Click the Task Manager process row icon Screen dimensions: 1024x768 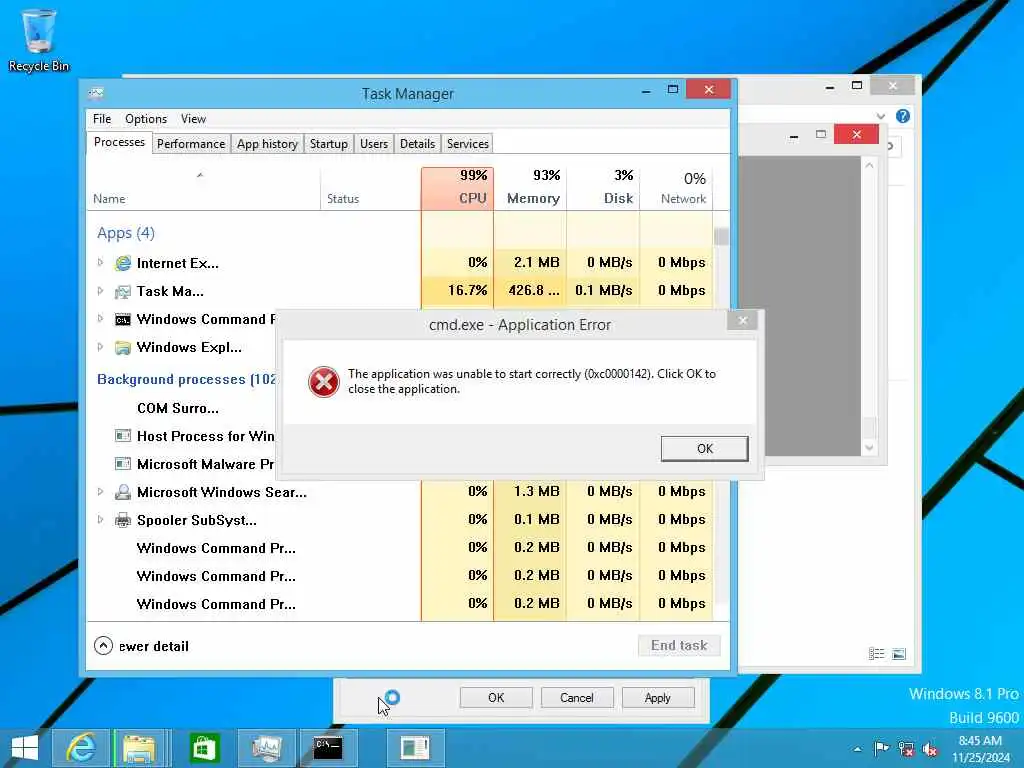click(x=123, y=291)
